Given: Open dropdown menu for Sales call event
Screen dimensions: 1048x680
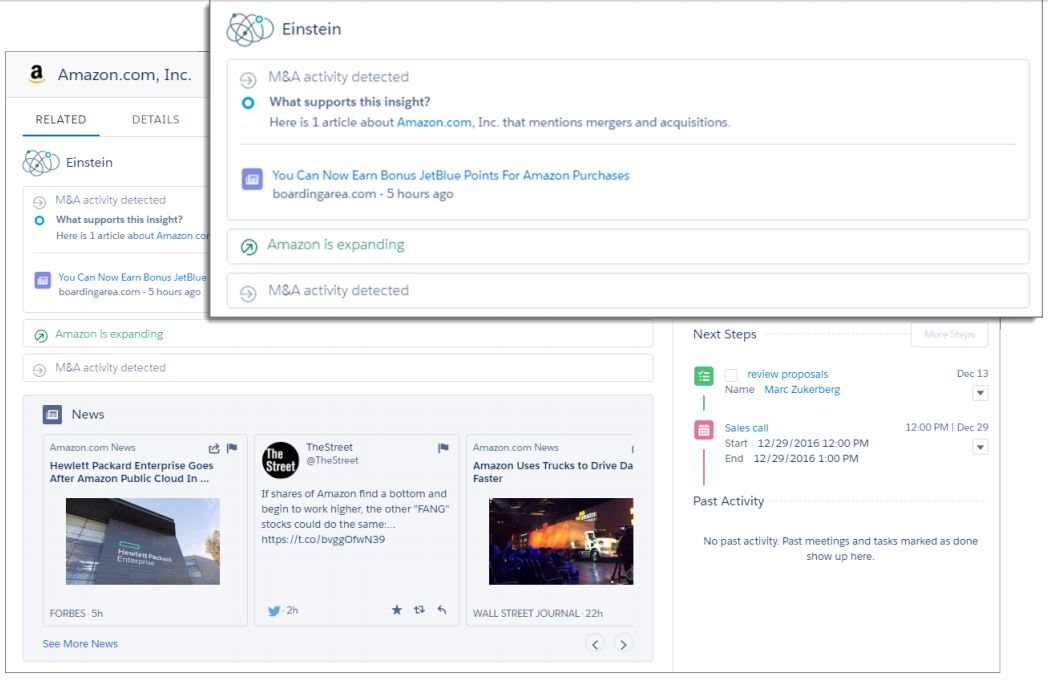Looking at the screenshot, I should click(x=980, y=447).
